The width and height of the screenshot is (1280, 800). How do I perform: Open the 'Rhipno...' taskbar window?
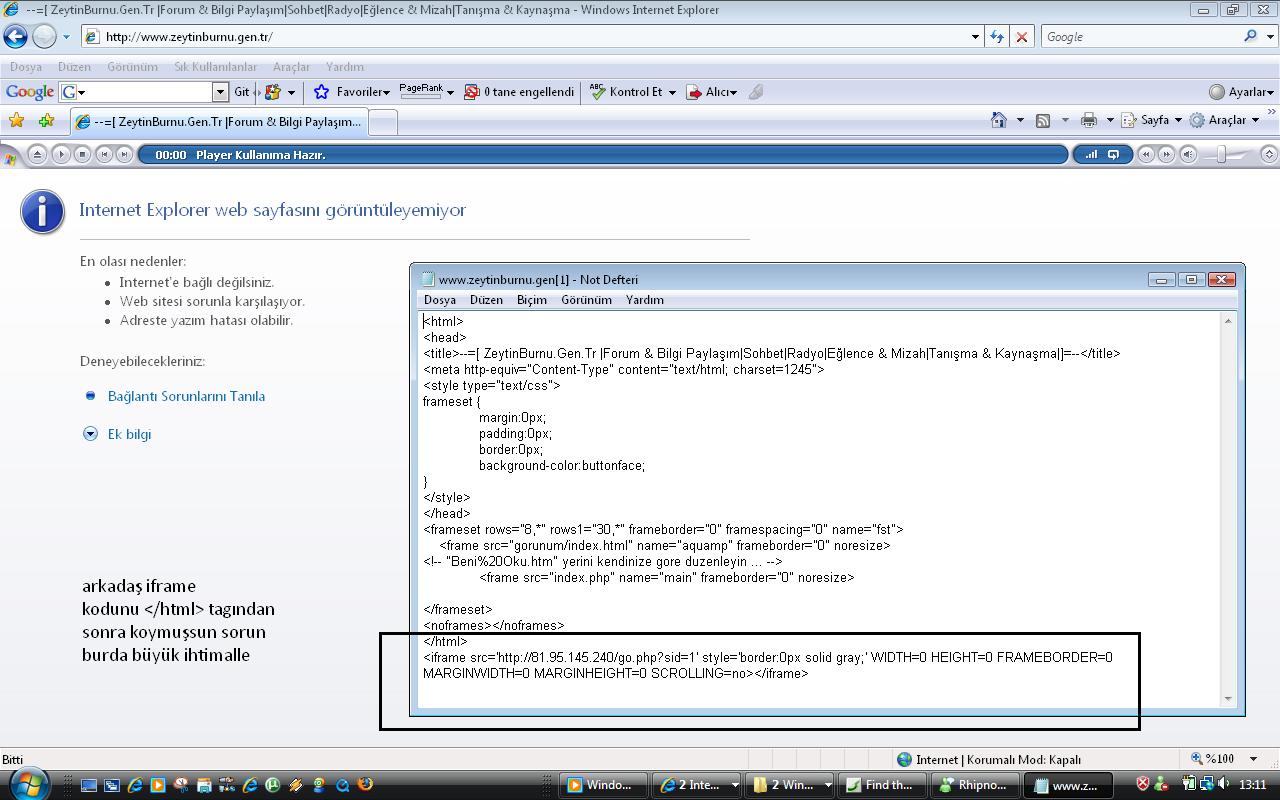click(x=974, y=785)
